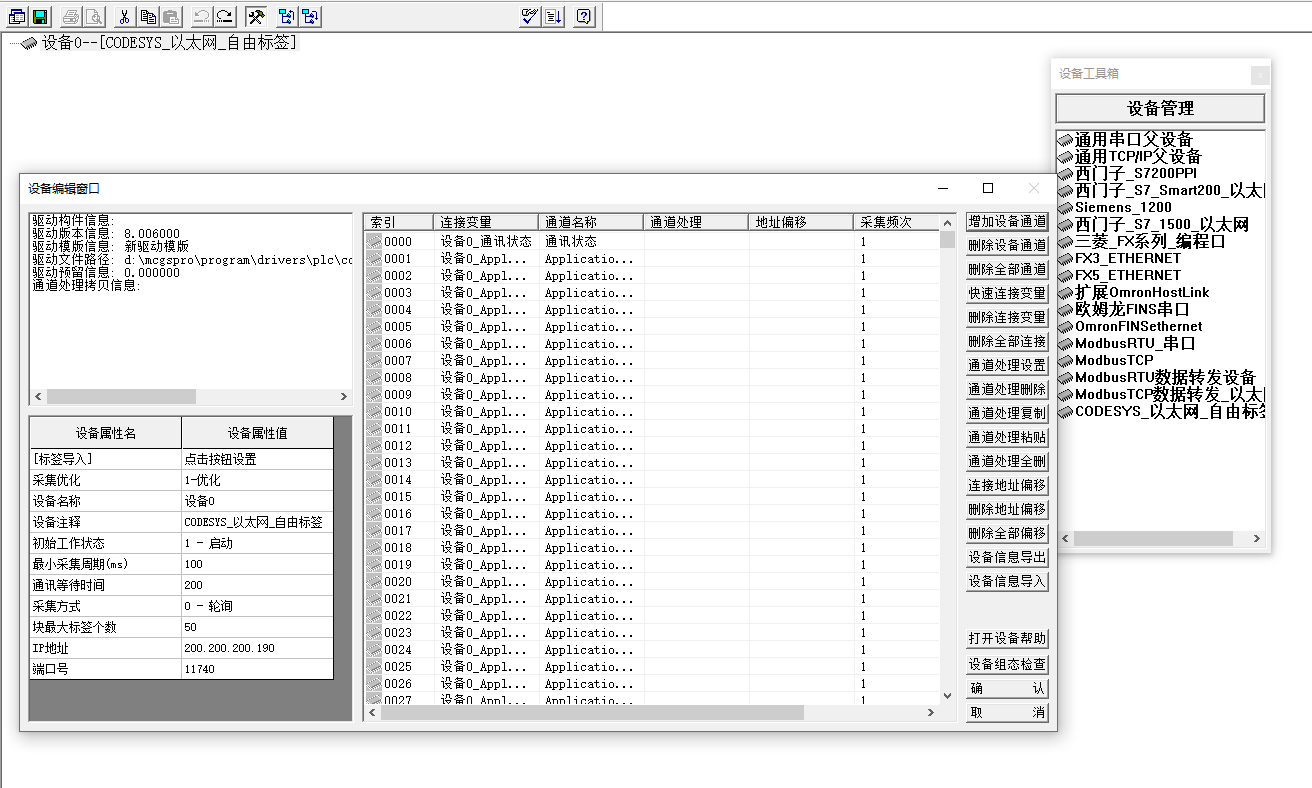1312x788 pixels.
Task: Open the toolbox hammer icon
Action: pos(256,16)
